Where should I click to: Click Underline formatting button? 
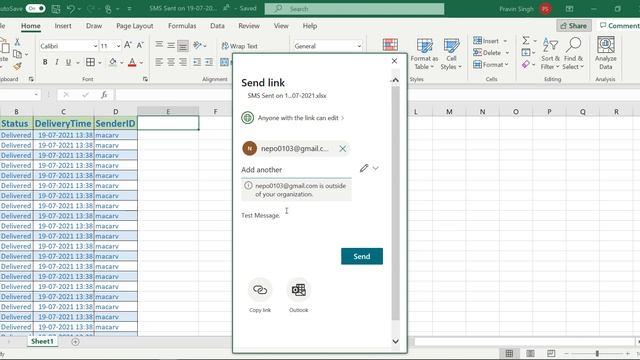(68, 62)
